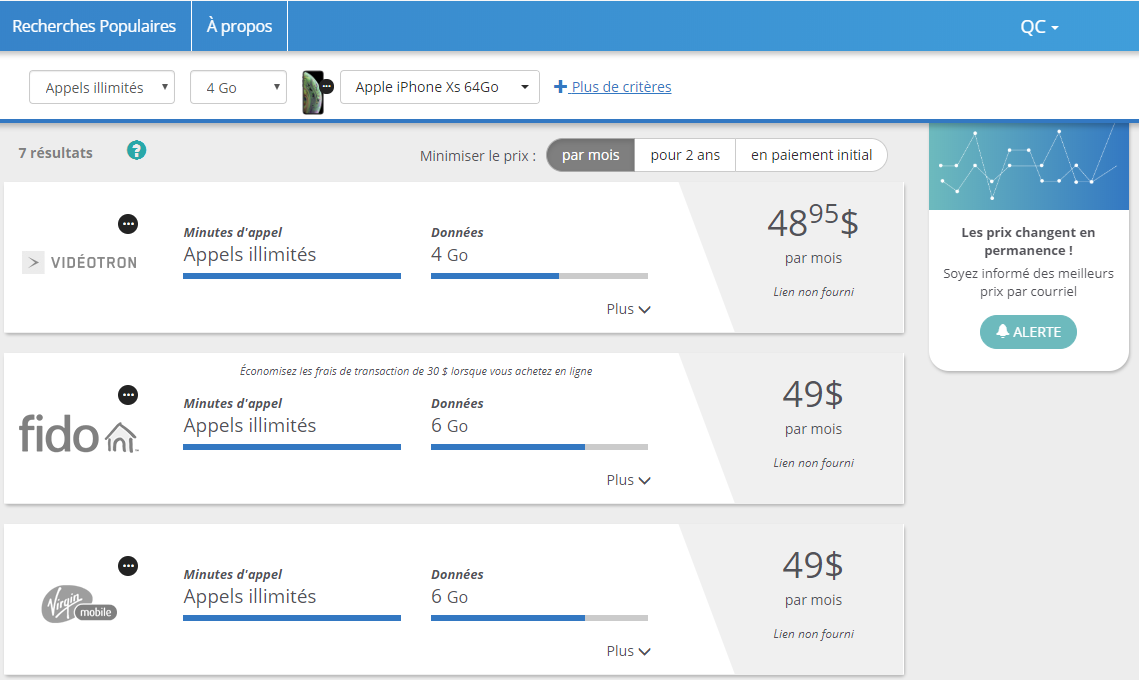The image size is (1139, 680).
Task: Expand Plus details for the Virgin Mobile plan
Action: (628, 651)
